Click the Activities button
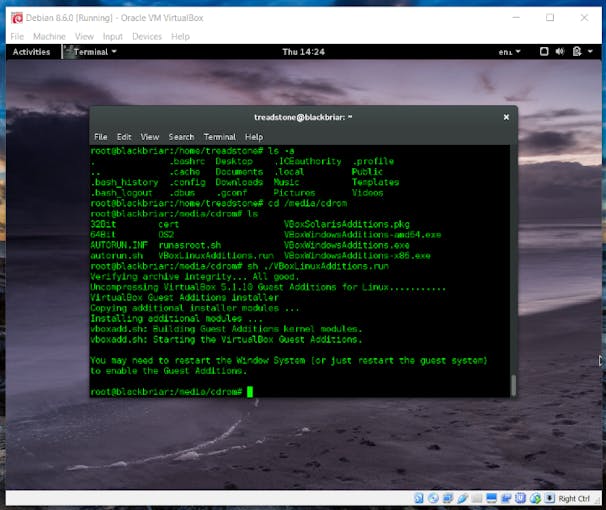Screen dimensions: 606x510 click(x=31, y=52)
